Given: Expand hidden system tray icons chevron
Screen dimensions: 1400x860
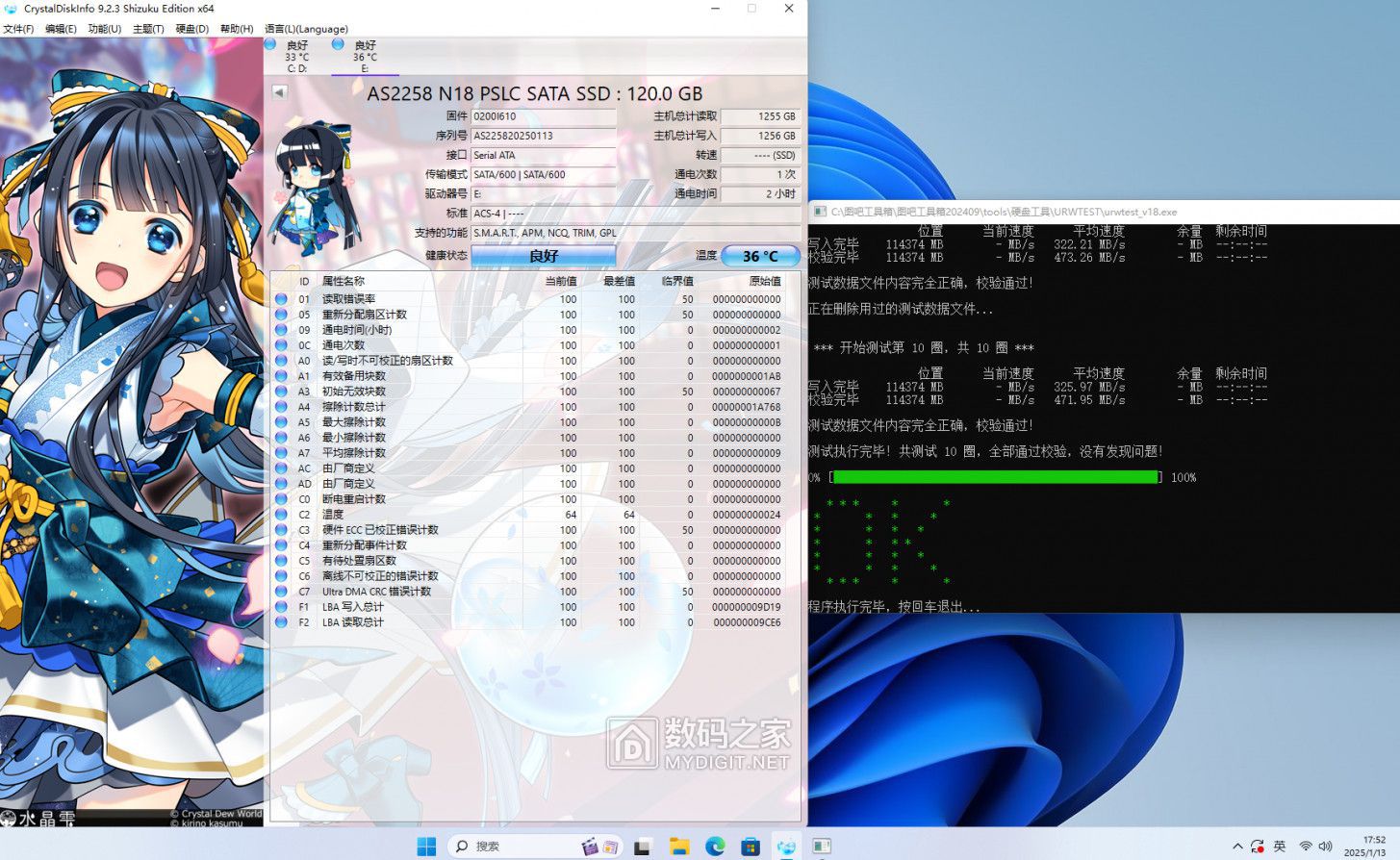Looking at the screenshot, I should pos(1237,847).
